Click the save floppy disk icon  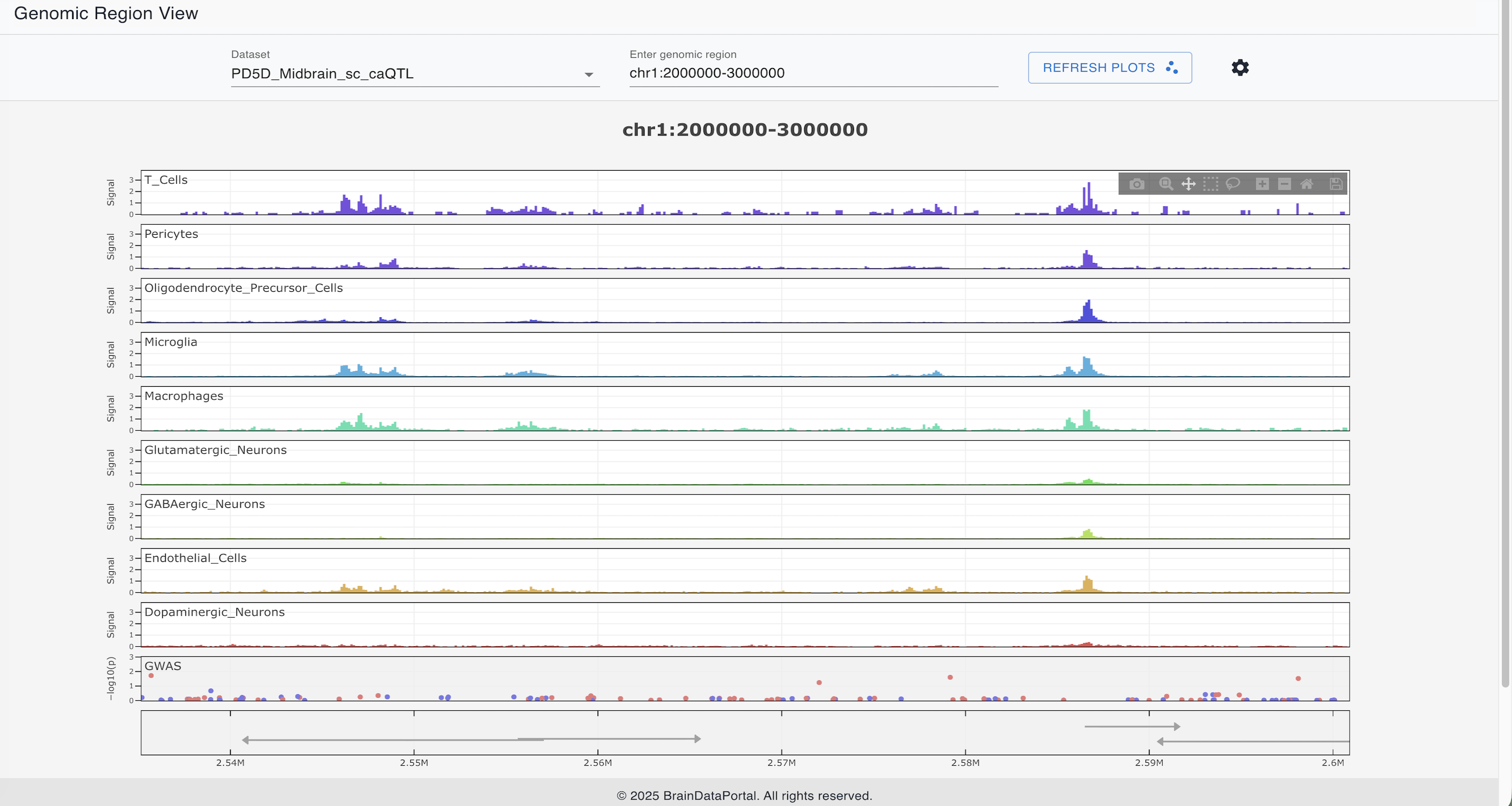click(x=1336, y=184)
